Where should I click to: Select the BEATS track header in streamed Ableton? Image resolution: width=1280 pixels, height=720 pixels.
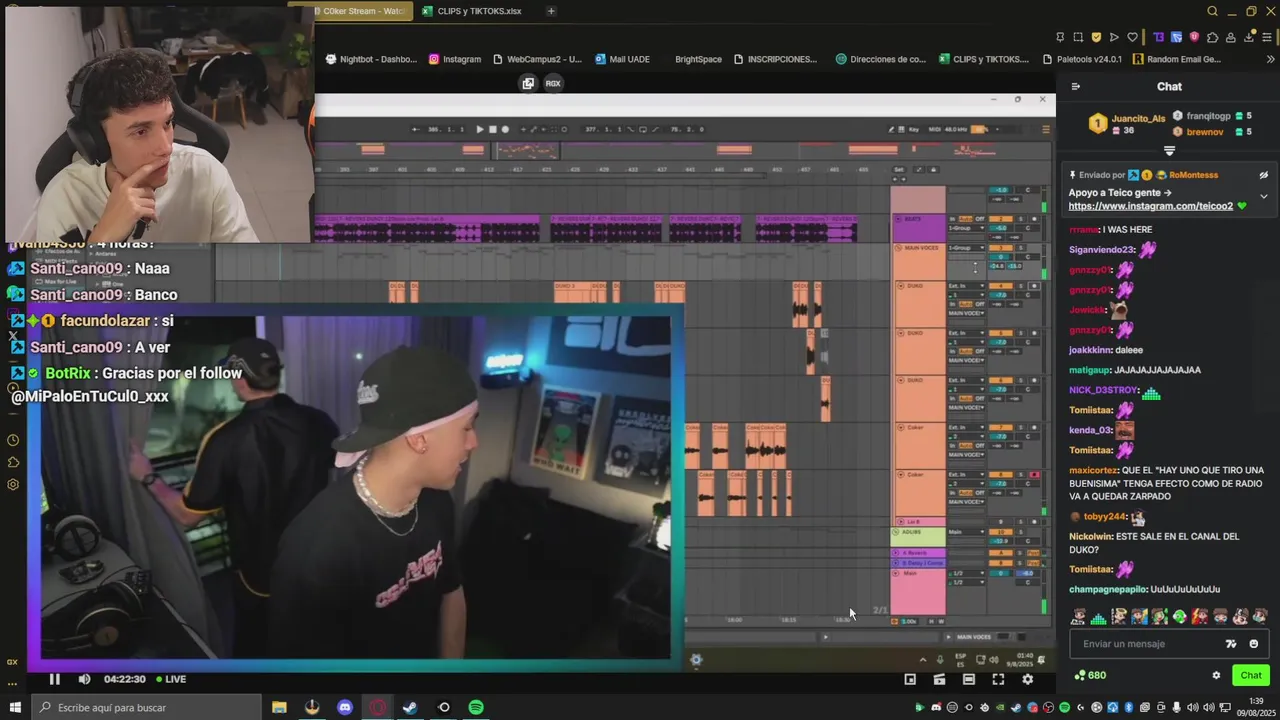918,227
